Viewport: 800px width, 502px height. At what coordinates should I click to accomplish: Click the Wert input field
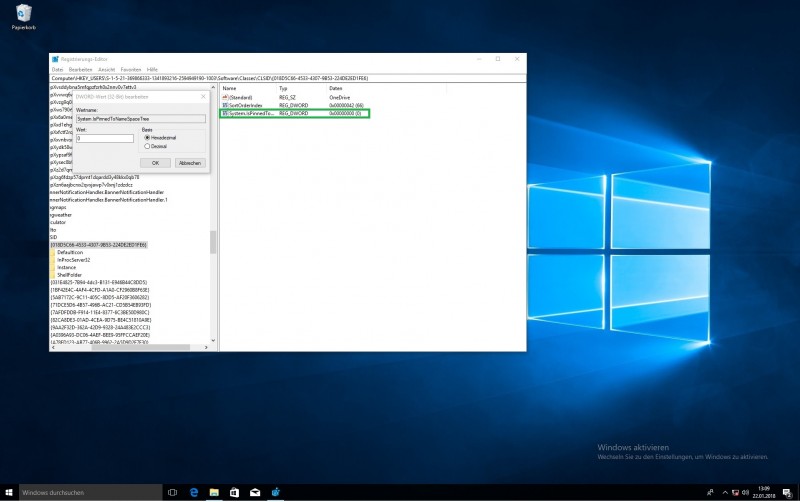(105, 138)
